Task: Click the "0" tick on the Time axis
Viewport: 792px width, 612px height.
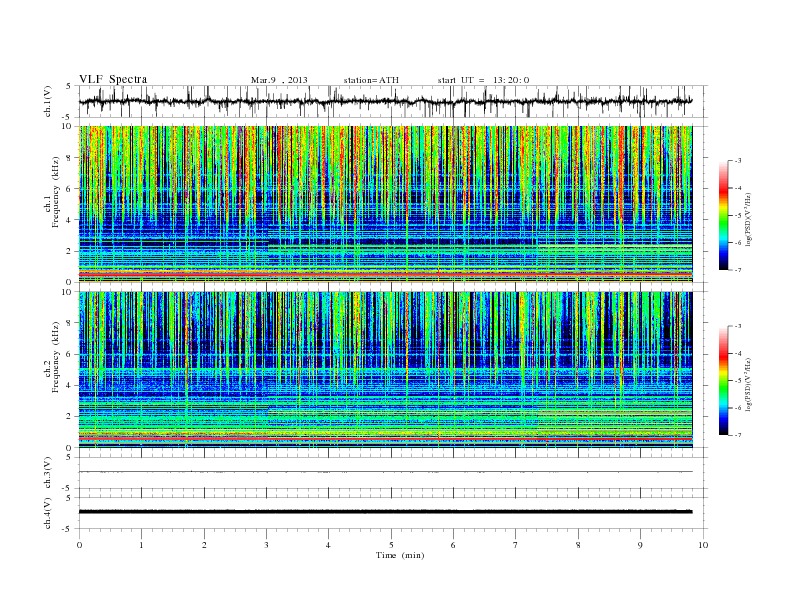Action: [x=79, y=545]
